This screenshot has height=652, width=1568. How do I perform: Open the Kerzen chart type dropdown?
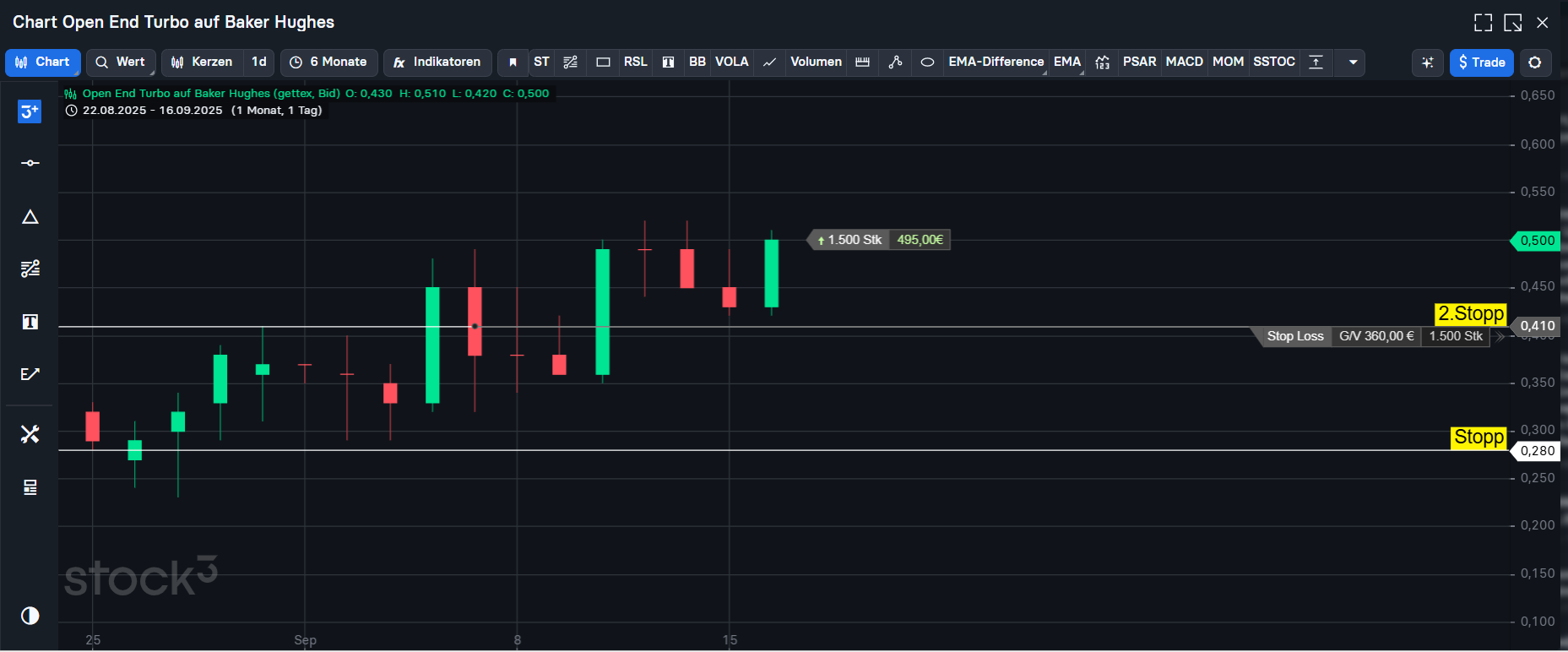(202, 62)
